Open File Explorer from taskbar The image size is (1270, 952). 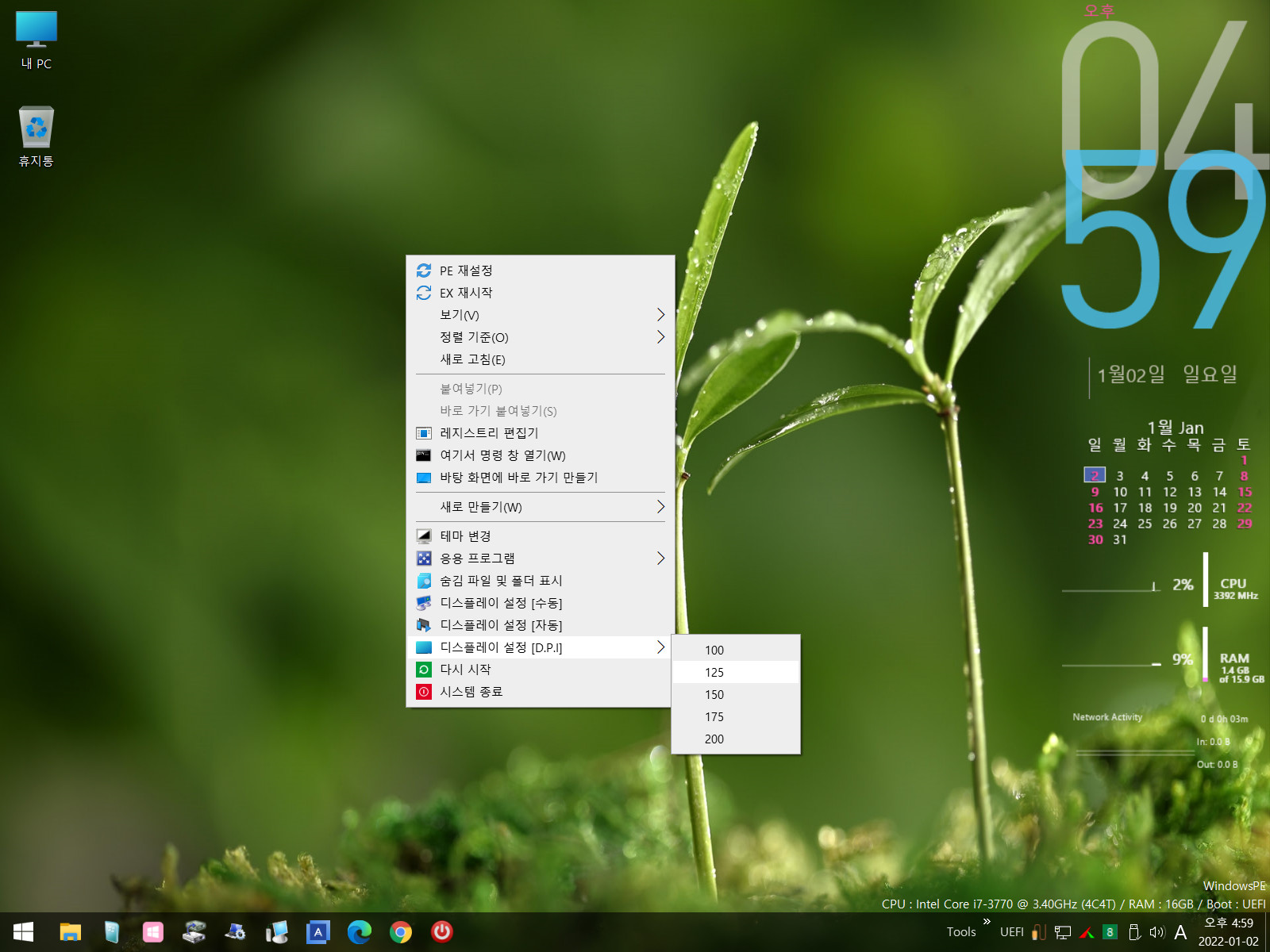(70, 932)
